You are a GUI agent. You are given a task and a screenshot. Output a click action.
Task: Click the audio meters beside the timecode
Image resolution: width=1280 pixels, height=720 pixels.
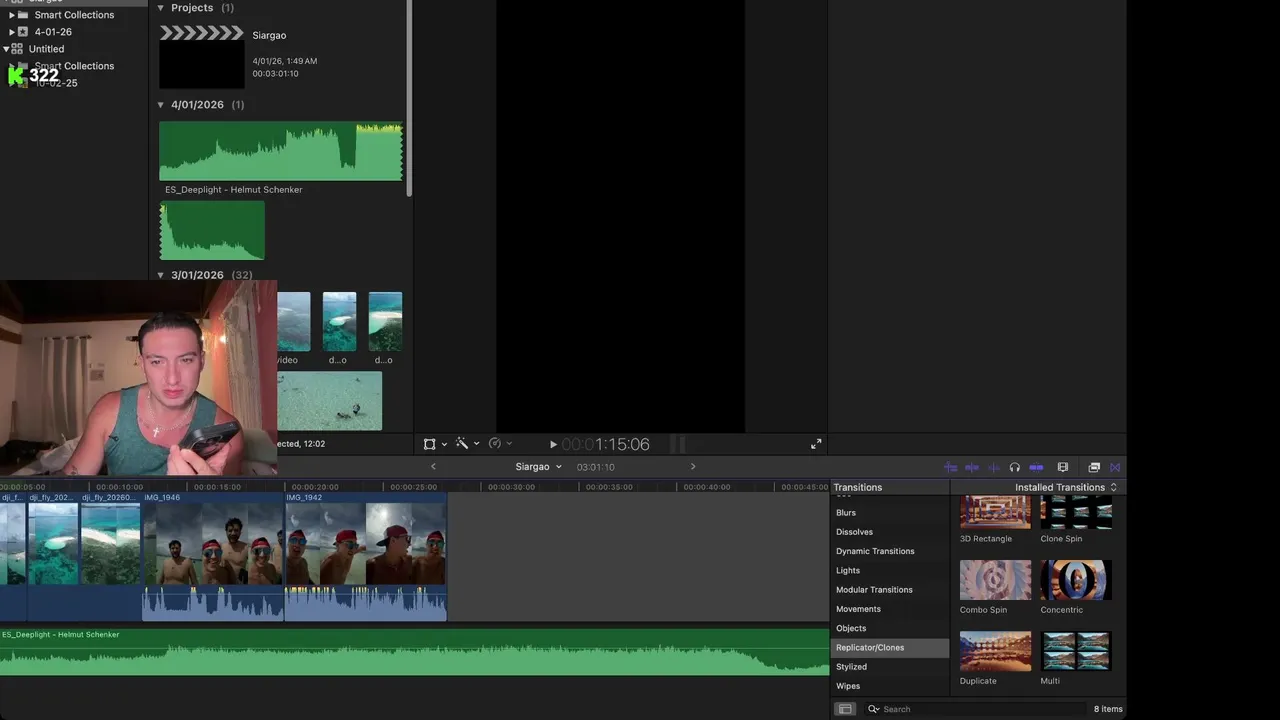pos(678,444)
